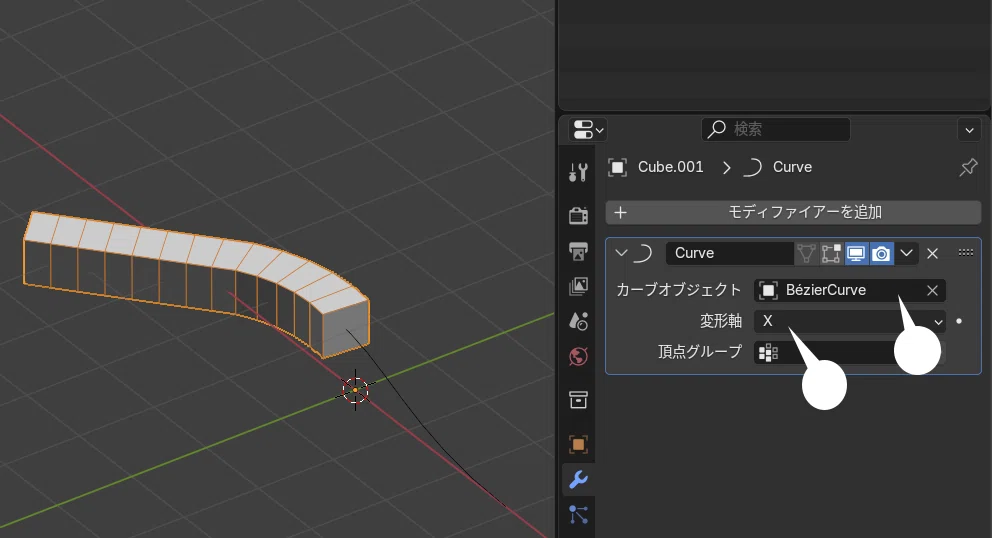The width and height of the screenshot is (992, 538).
Task: Click the Curve breadcrumb label
Action: [x=792, y=167]
